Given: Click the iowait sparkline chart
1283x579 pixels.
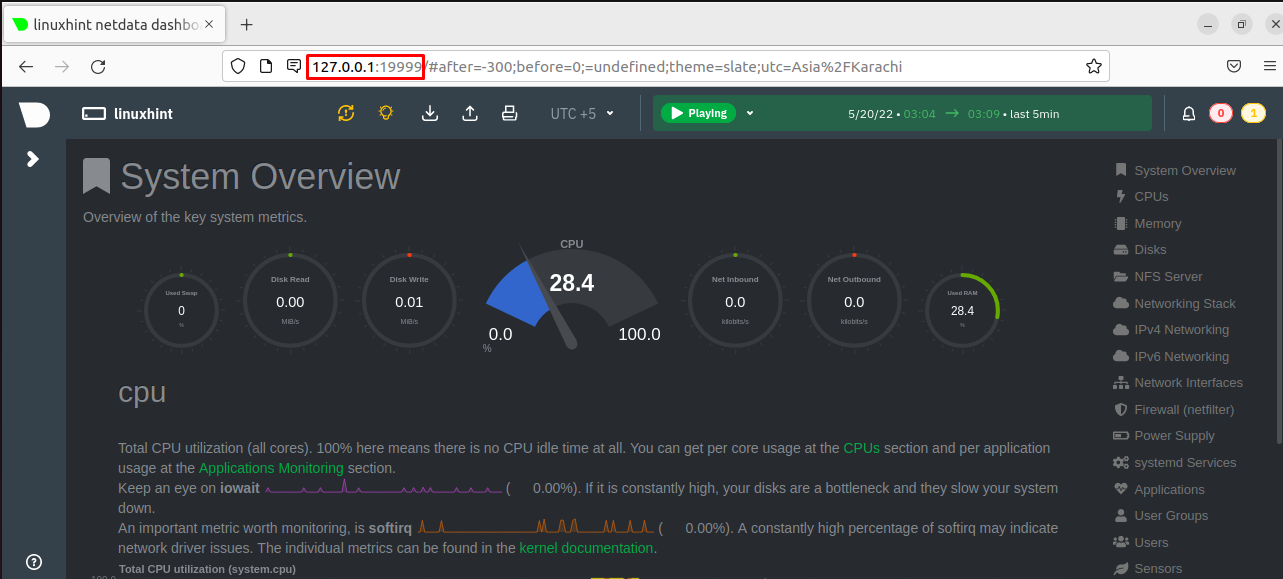Looking at the screenshot, I should (383, 488).
